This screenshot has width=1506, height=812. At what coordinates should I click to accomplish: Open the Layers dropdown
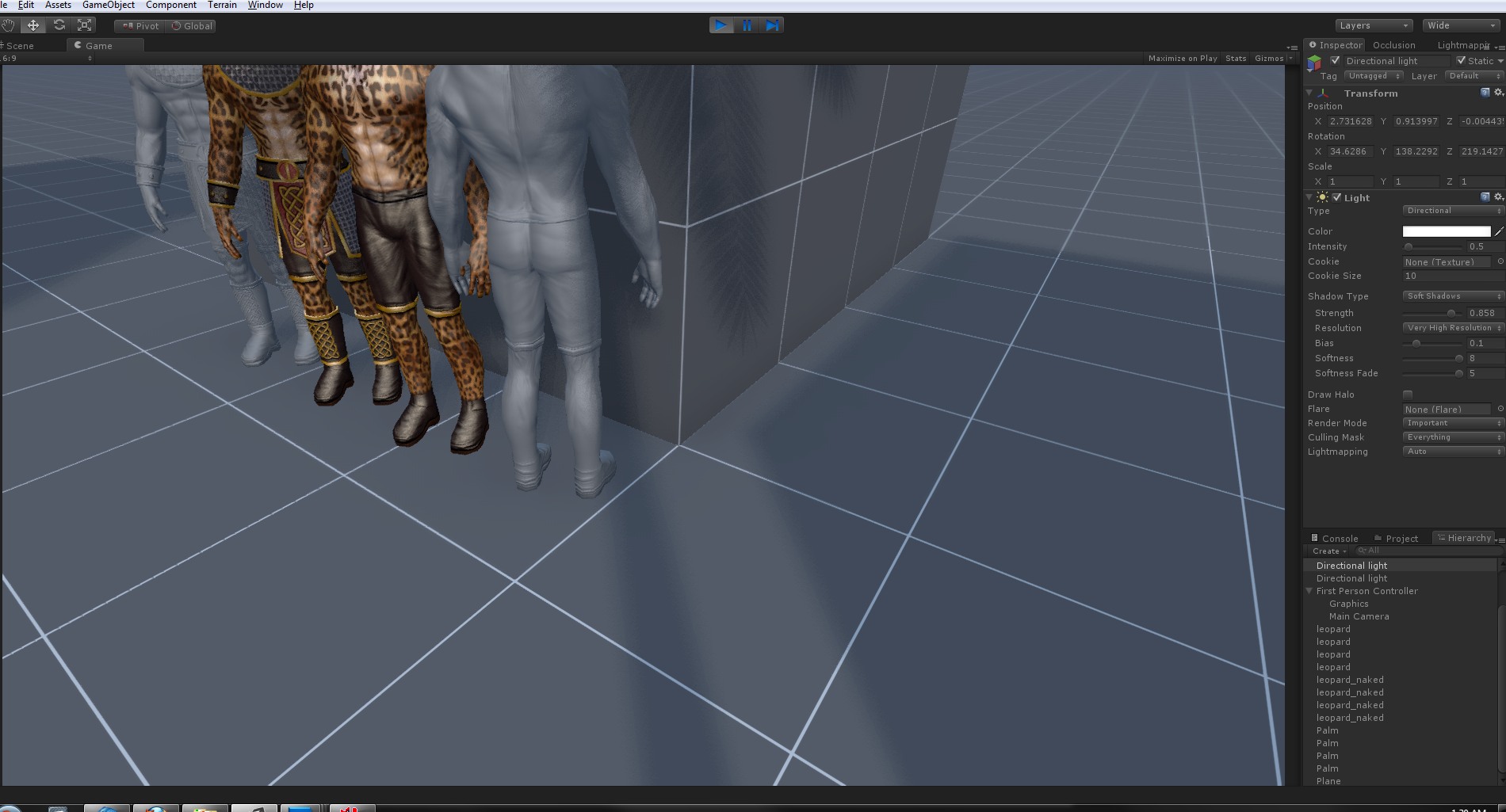(x=1374, y=25)
